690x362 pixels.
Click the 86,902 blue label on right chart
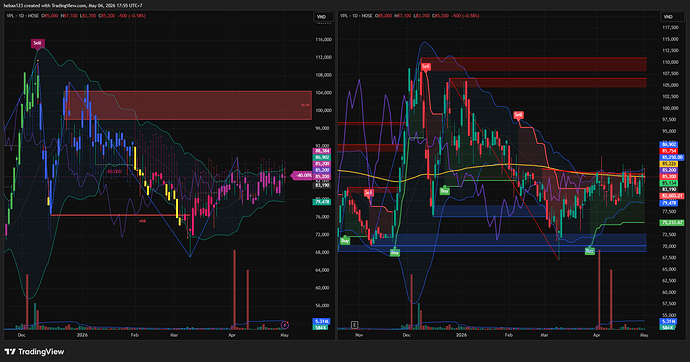coord(669,144)
